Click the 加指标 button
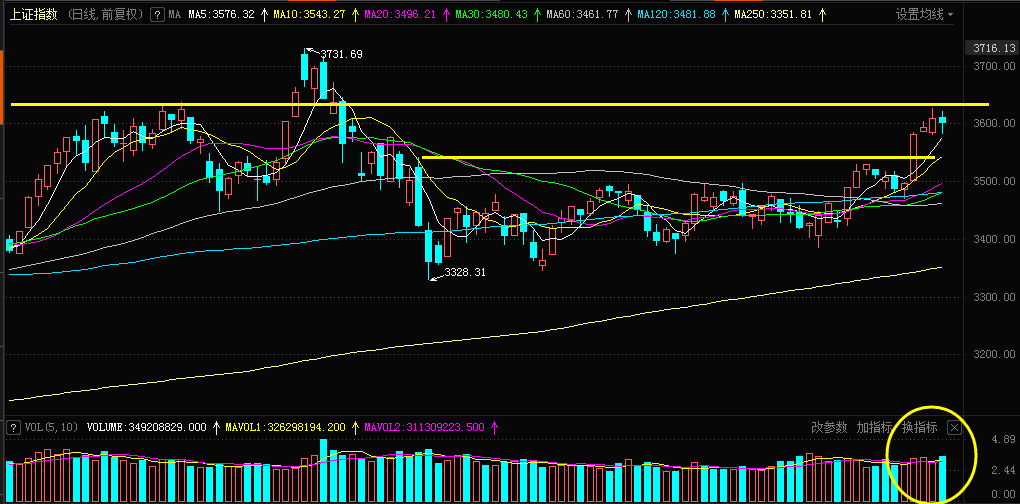Screen dimensions: 1020x504 (874, 427)
